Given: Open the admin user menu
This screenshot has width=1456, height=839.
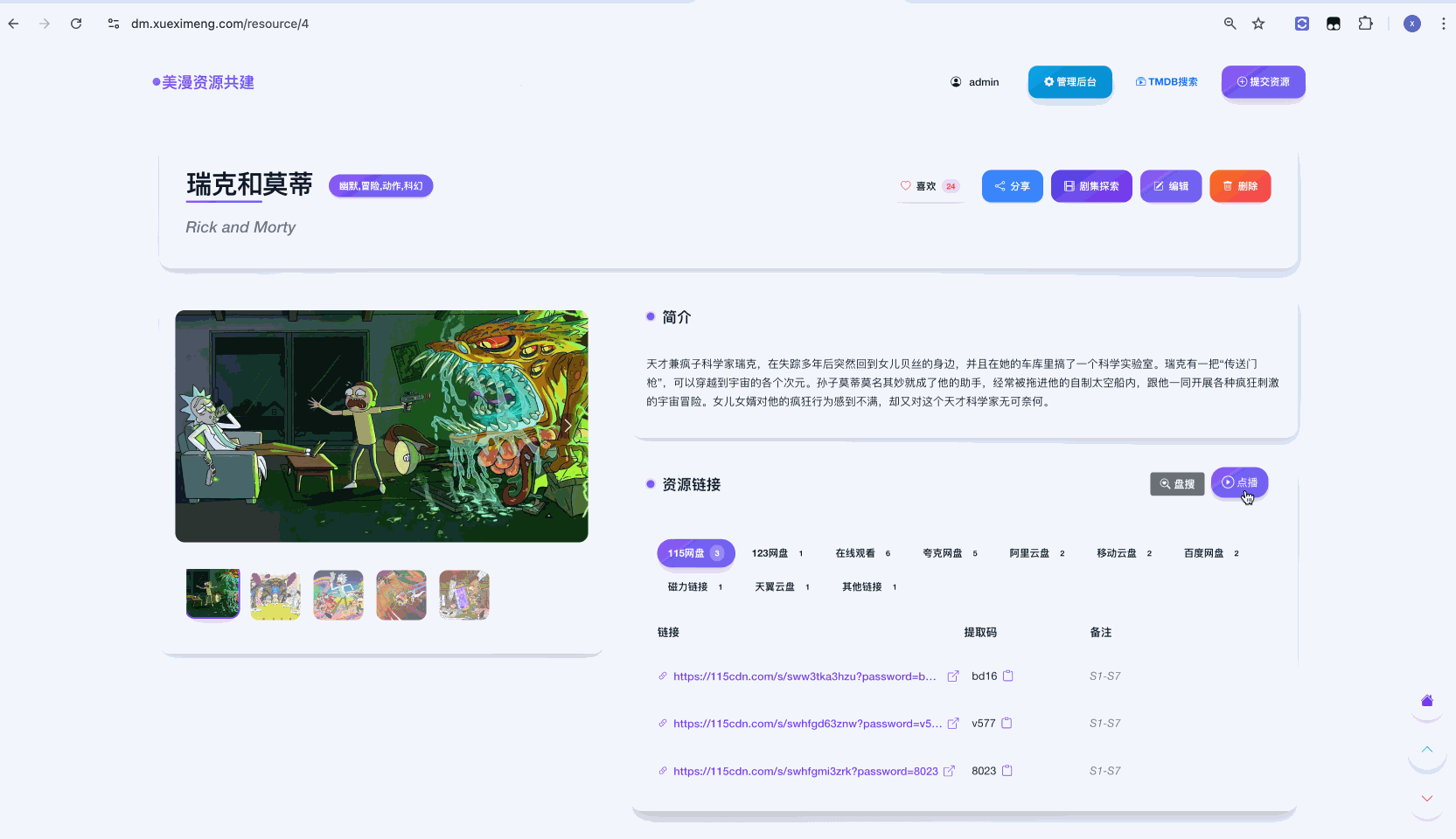Looking at the screenshot, I should 974,82.
